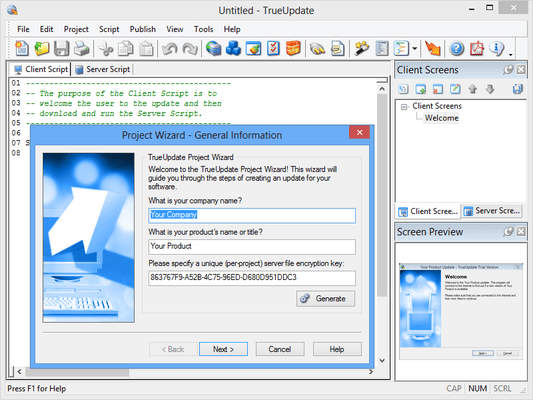Open the toolbar options overflow arrow
Screen dimensions: 533x400
[511, 54]
